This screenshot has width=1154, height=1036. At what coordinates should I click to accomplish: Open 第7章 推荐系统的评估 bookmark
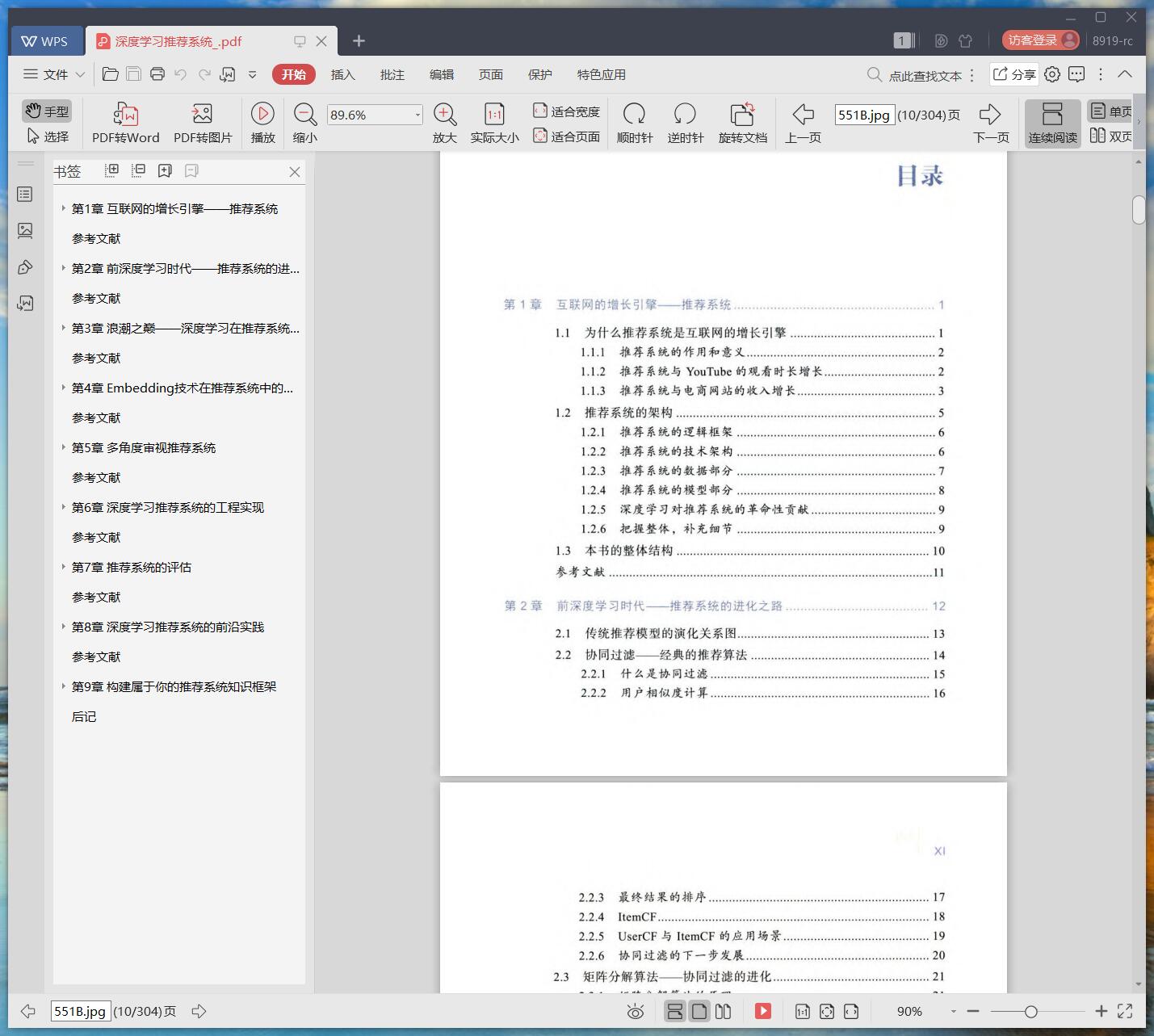click(132, 567)
